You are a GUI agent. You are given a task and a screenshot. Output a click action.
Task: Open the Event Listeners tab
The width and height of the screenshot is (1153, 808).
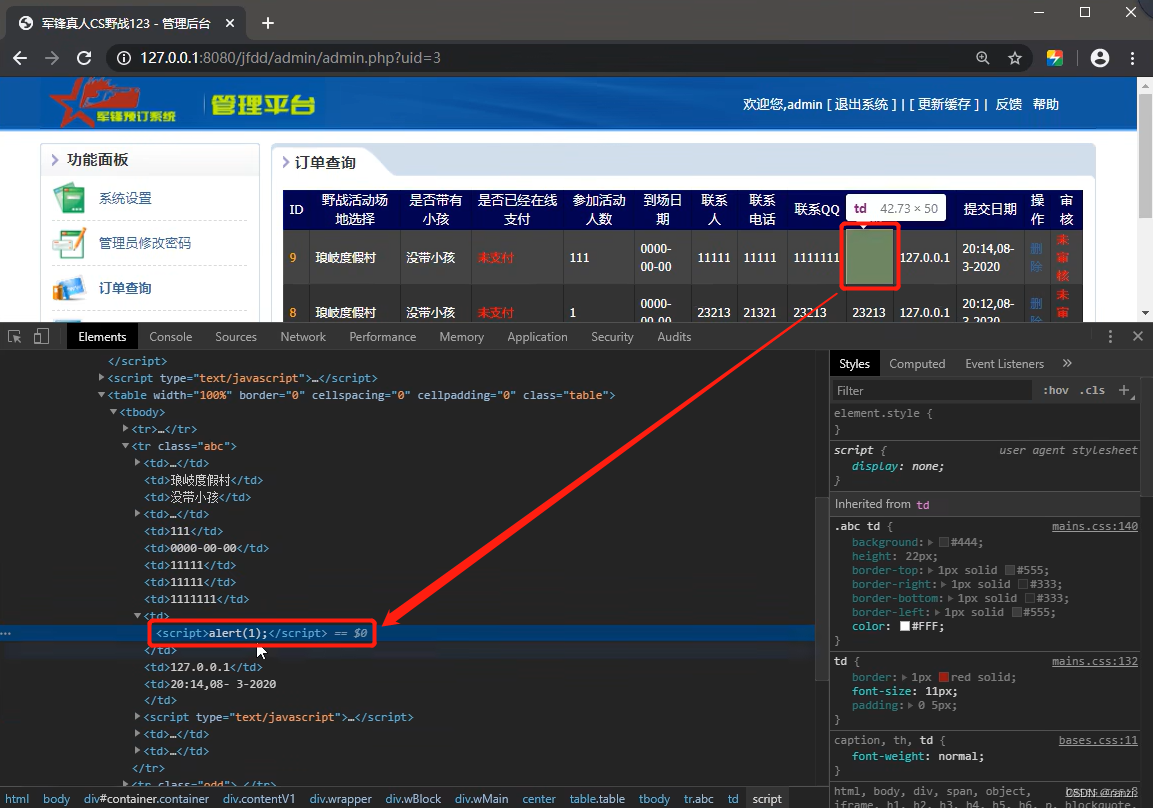(1004, 364)
